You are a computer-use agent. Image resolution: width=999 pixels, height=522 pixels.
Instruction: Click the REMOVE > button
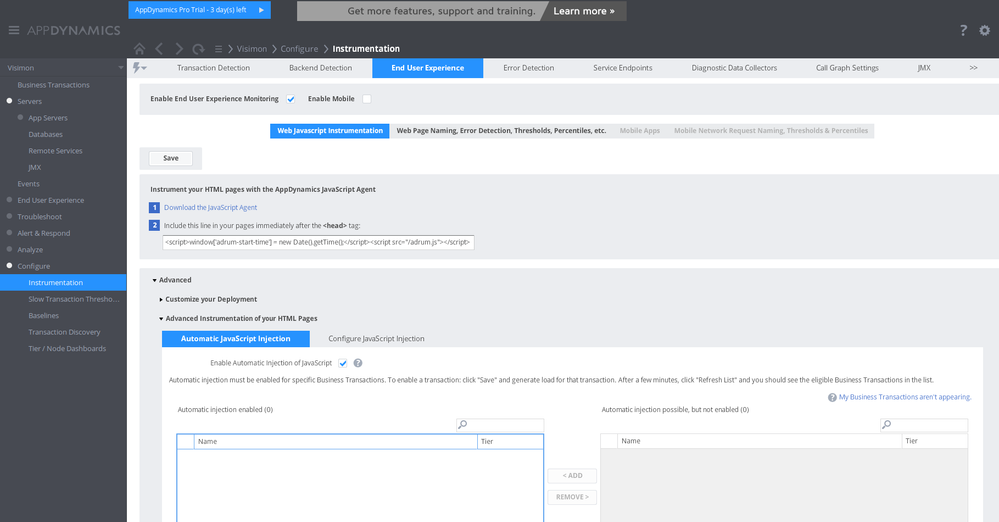(572, 497)
